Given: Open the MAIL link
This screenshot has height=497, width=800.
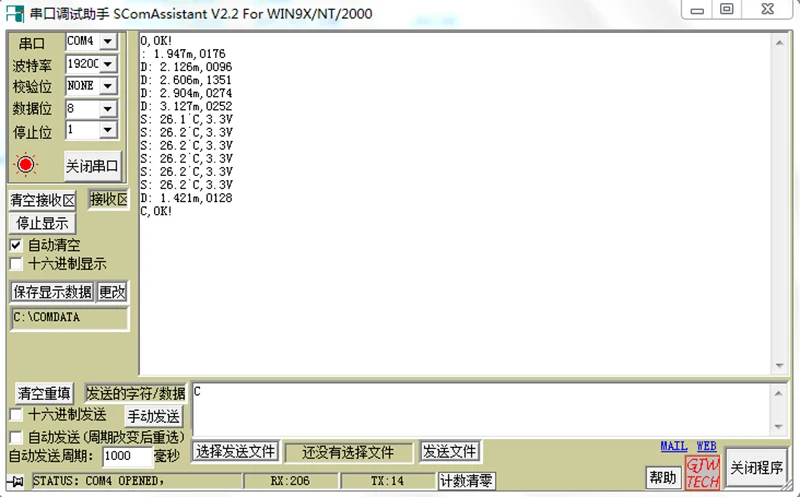Looking at the screenshot, I should tap(674, 446).
